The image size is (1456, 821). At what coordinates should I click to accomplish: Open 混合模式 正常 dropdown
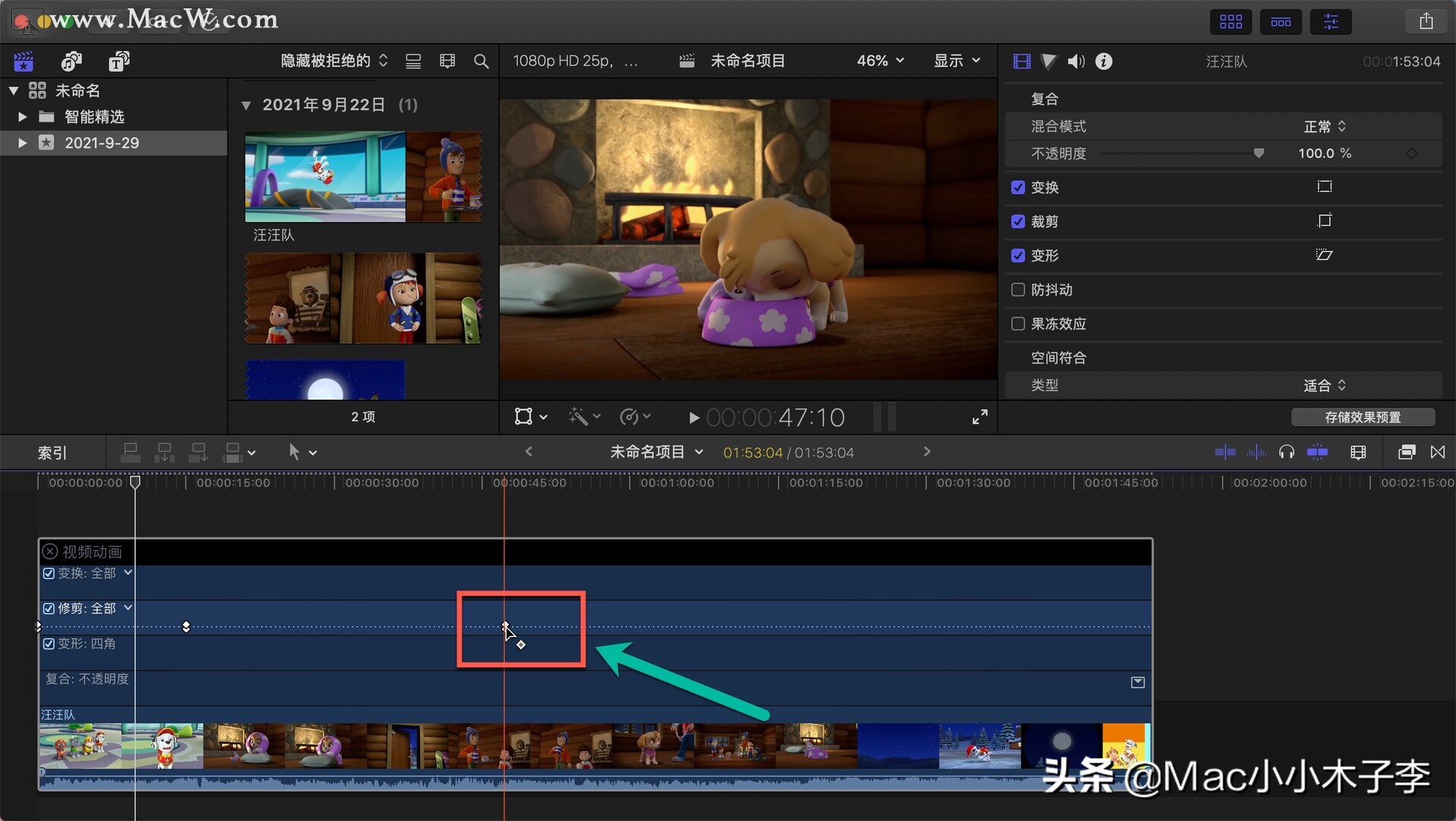pyautogui.click(x=1325, y=127)
